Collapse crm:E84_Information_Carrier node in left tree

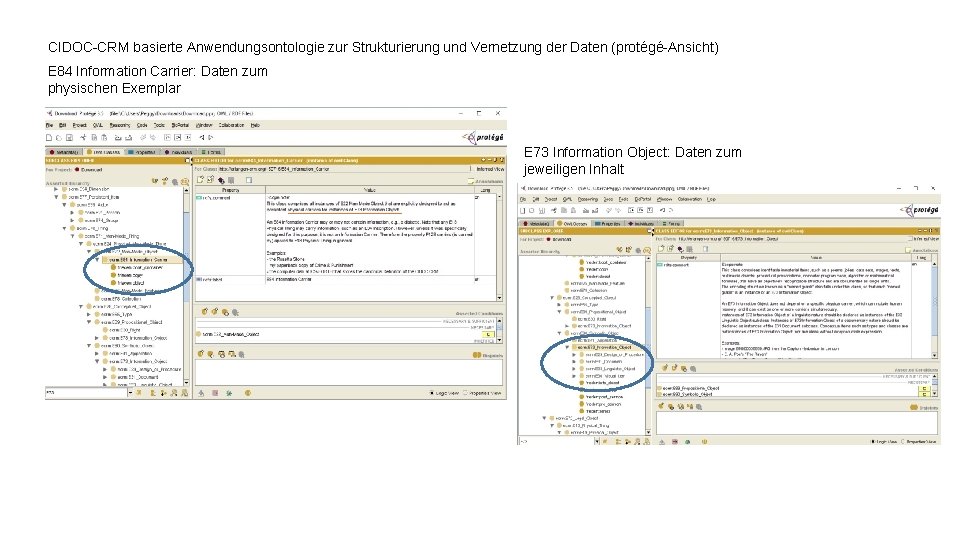(97, 260)
